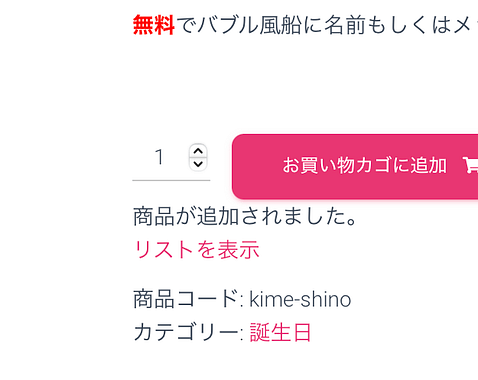The height and width of the screenshot is (380, 478).
Task: Click the shopping cart icon
Action: 470,165
